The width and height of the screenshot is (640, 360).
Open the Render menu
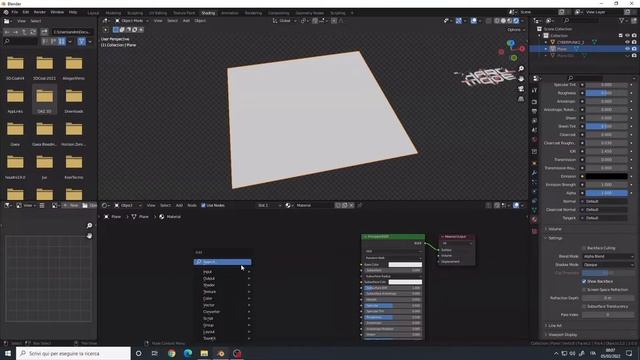40,12
